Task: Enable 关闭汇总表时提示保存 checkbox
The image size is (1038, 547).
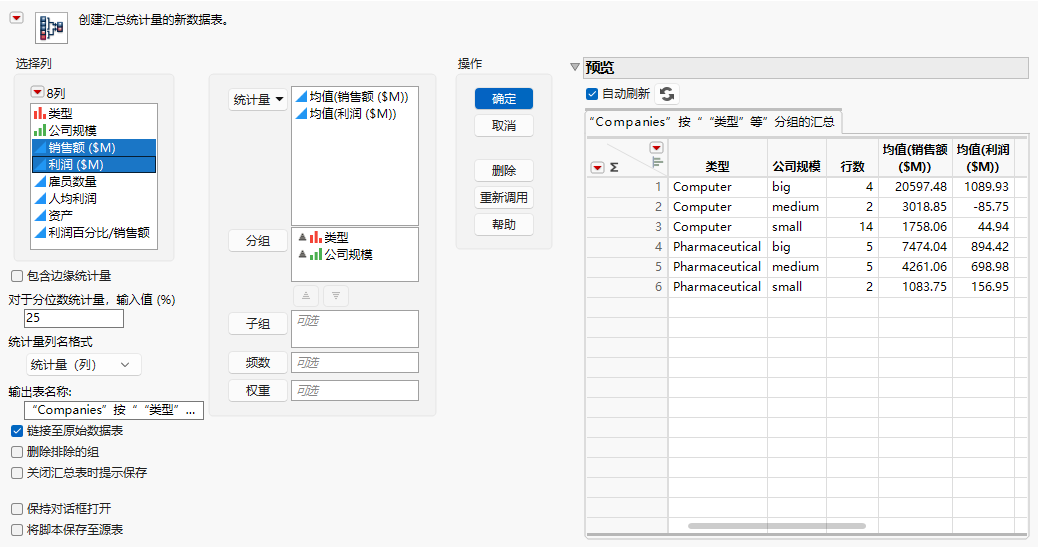Action: [x=17, y=473]
